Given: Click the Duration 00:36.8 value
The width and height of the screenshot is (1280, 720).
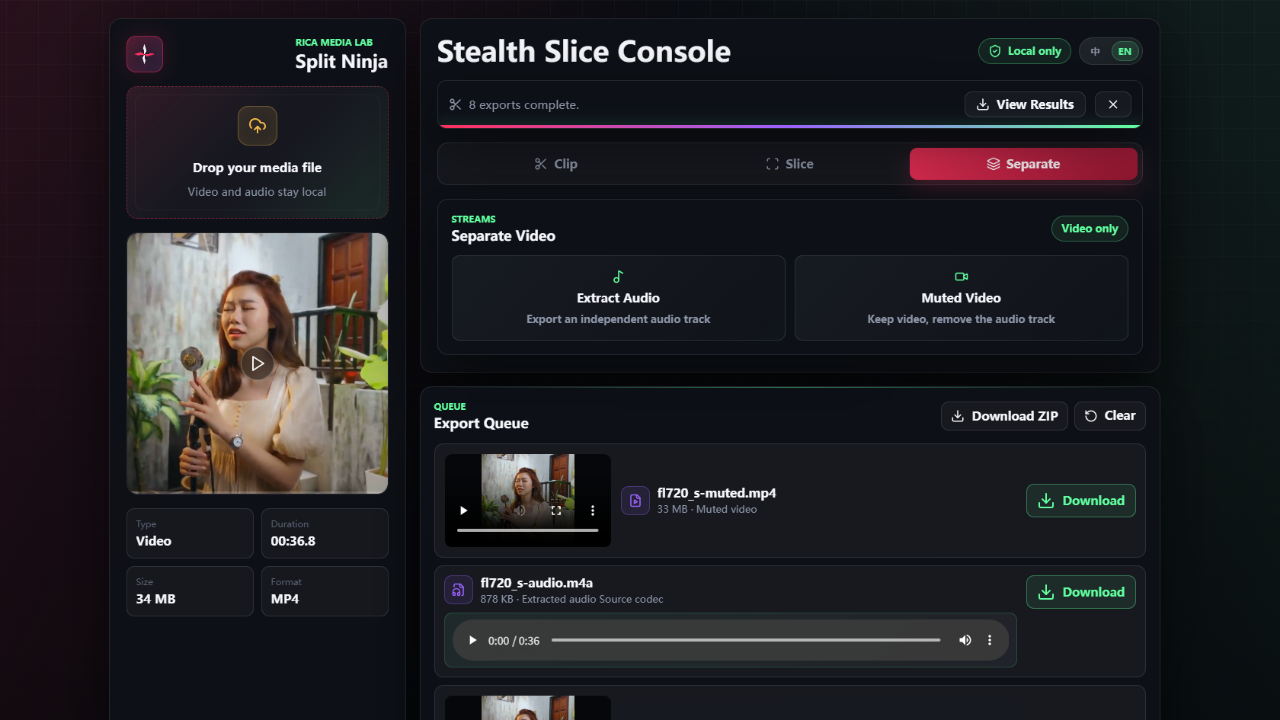Looking at the screenshot, I should [293, 541].
